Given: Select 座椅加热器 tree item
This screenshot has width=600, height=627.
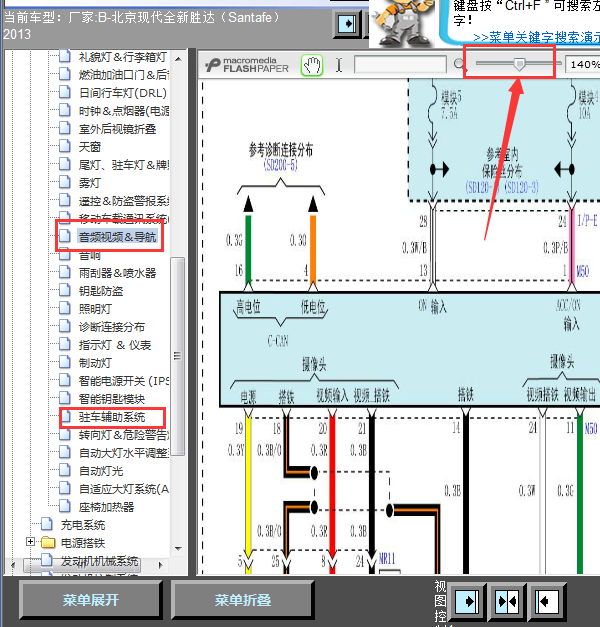Looking at the screenshot, I should [106, 507].
